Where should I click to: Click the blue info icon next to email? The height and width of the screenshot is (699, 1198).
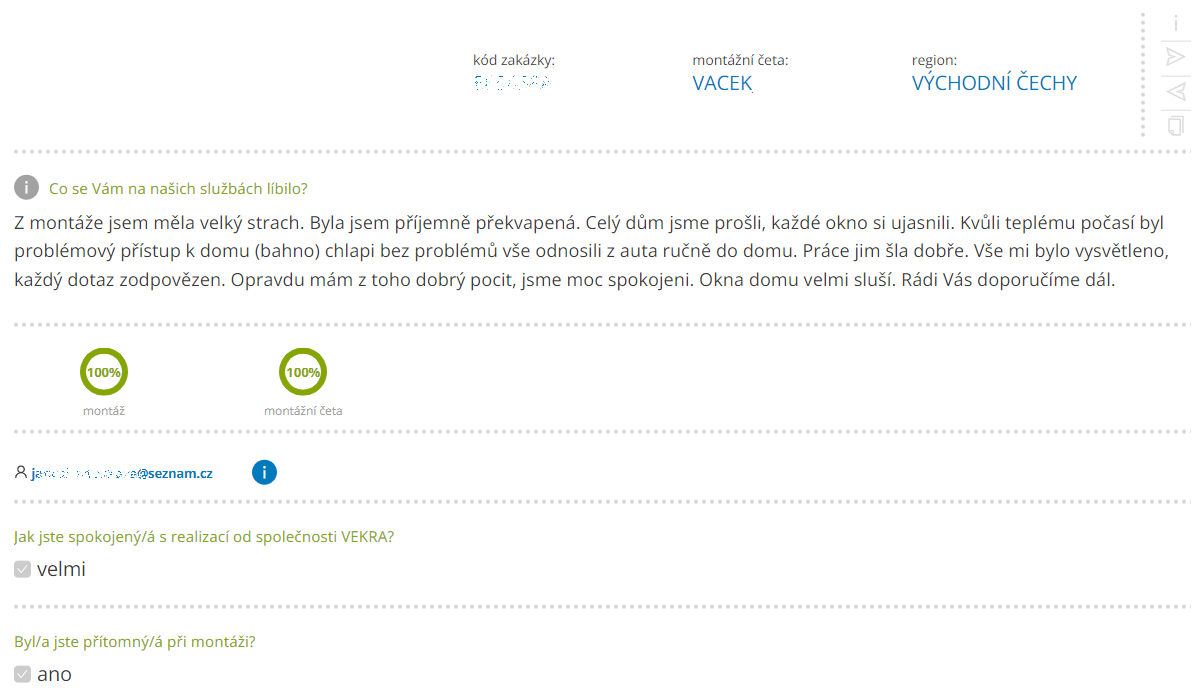click(264, 472)
